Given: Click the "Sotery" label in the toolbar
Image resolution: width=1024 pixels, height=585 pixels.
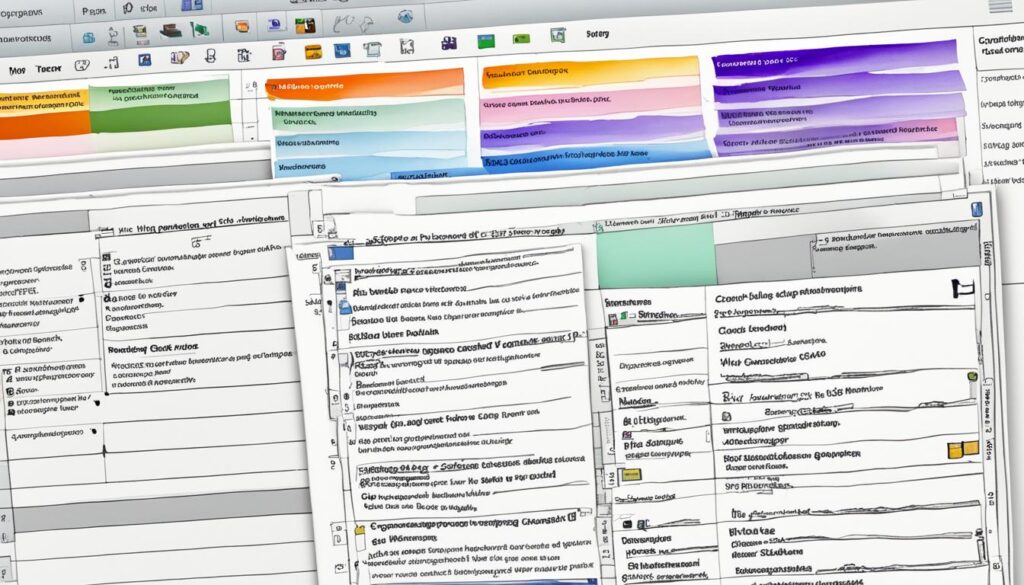Looking at the screenshot, I should 597,34.
